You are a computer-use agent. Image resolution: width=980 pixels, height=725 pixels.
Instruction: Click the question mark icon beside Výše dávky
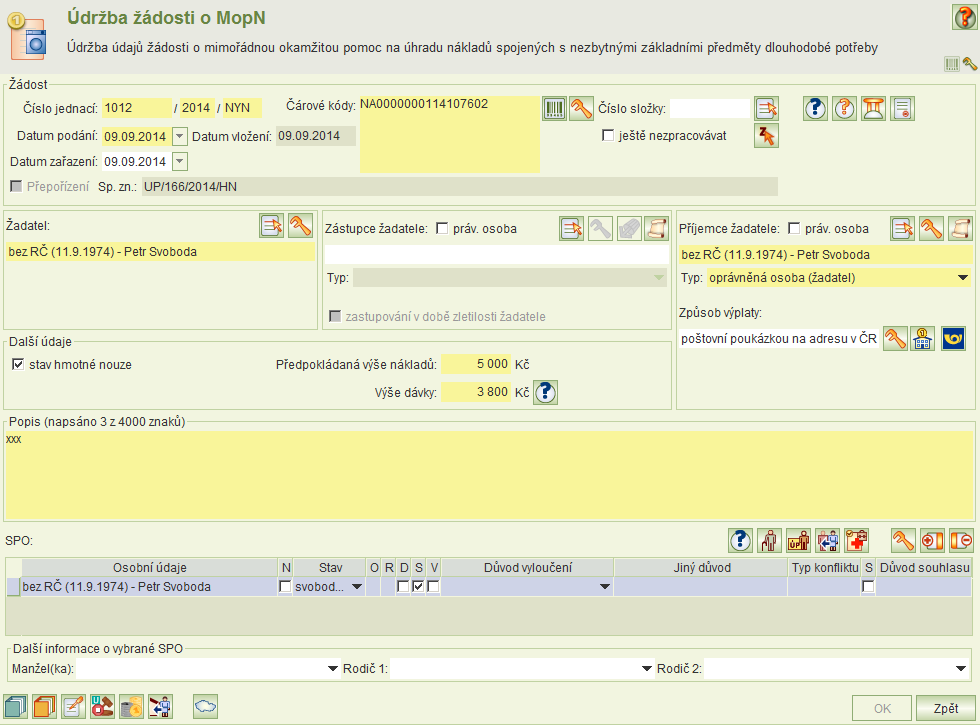tap(545, 392)
